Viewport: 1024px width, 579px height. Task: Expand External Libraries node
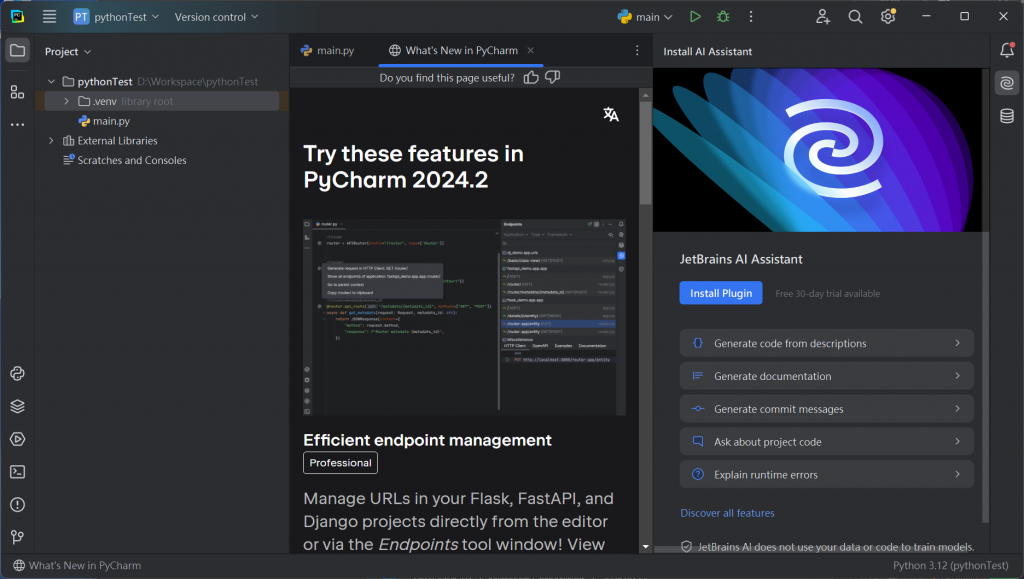pyautogui.click(x=51, y=140)
